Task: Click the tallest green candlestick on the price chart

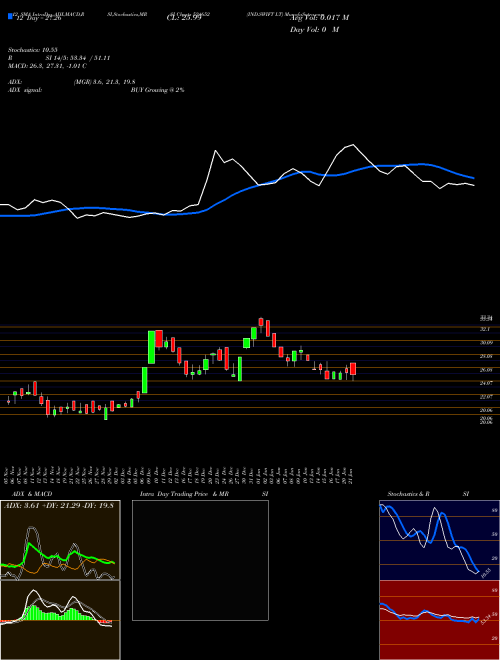Action: pyautogui.click(x=151, y=347)
